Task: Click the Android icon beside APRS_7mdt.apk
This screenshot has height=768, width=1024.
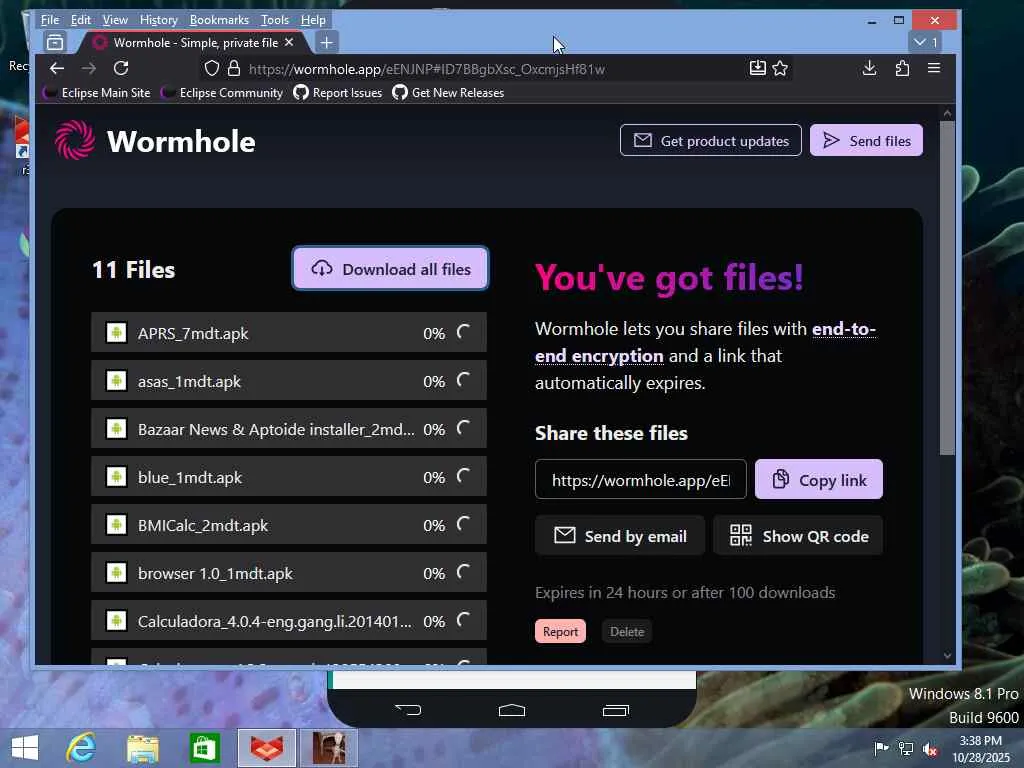Action: point(116,332)
